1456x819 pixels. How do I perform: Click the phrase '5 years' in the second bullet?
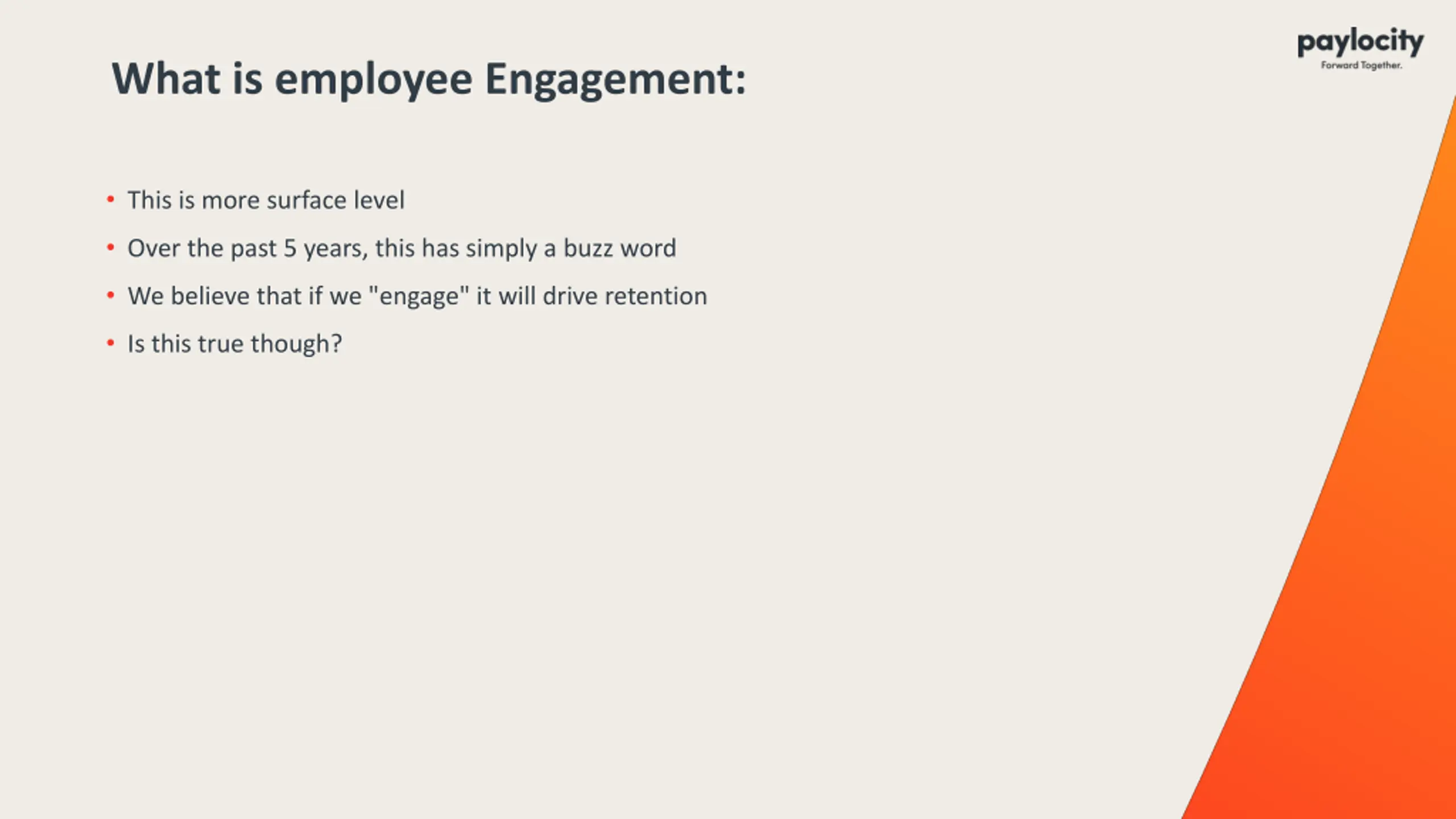pyautogui.click(x=326, y=249)
